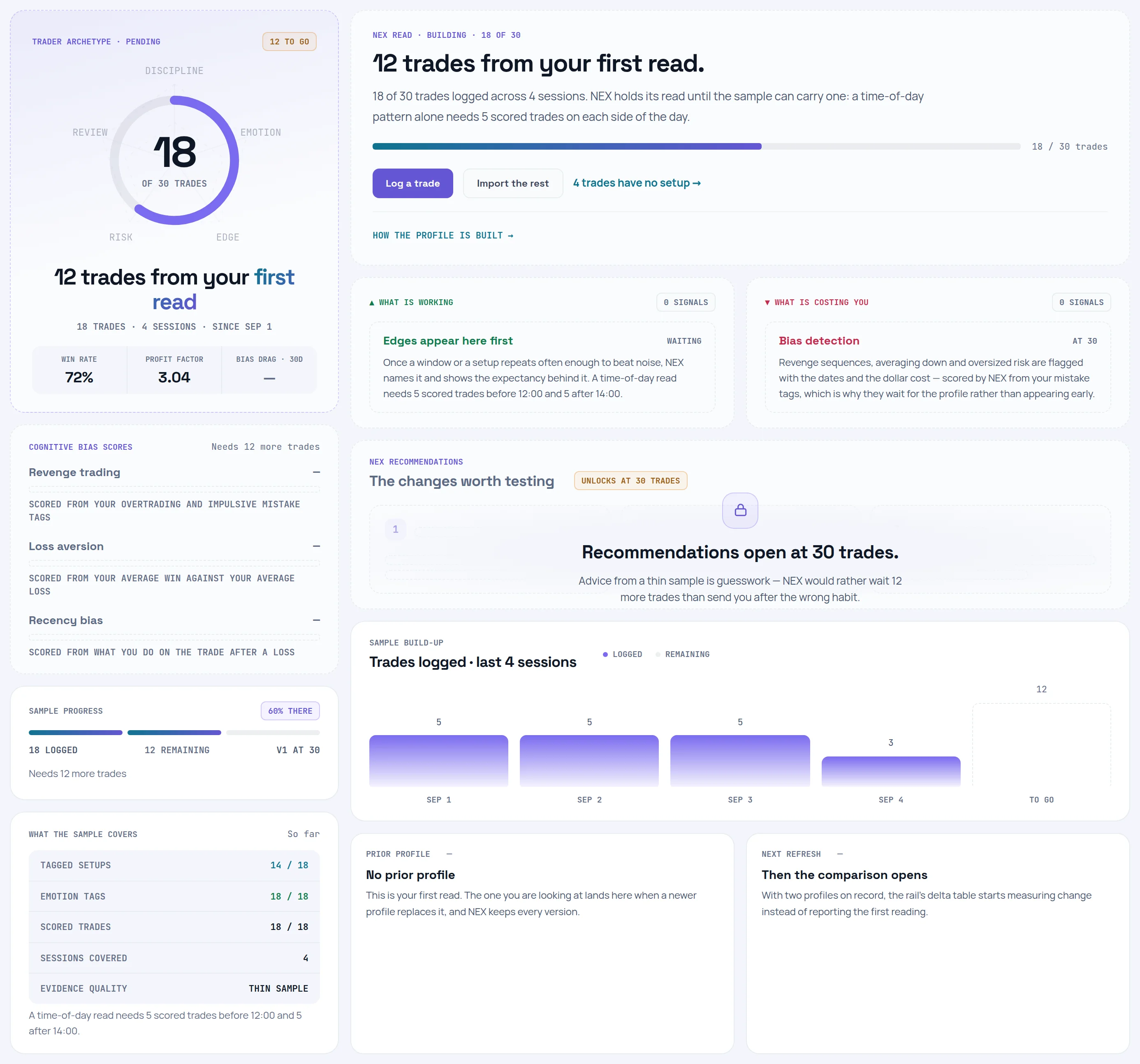
Task: Open the 4 trades have no setup link
Action: pyautogui.click(x=637, y=183)
